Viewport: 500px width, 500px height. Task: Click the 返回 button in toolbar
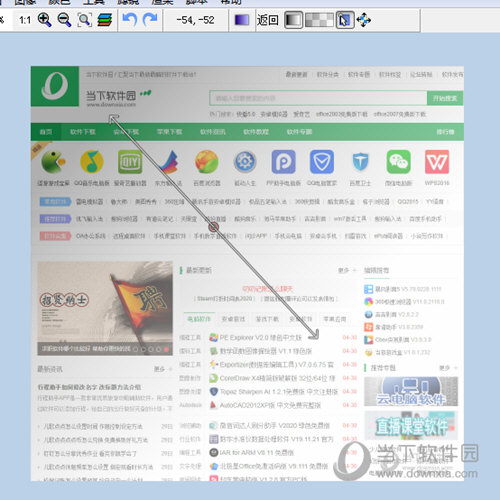[x=267, y=20]
